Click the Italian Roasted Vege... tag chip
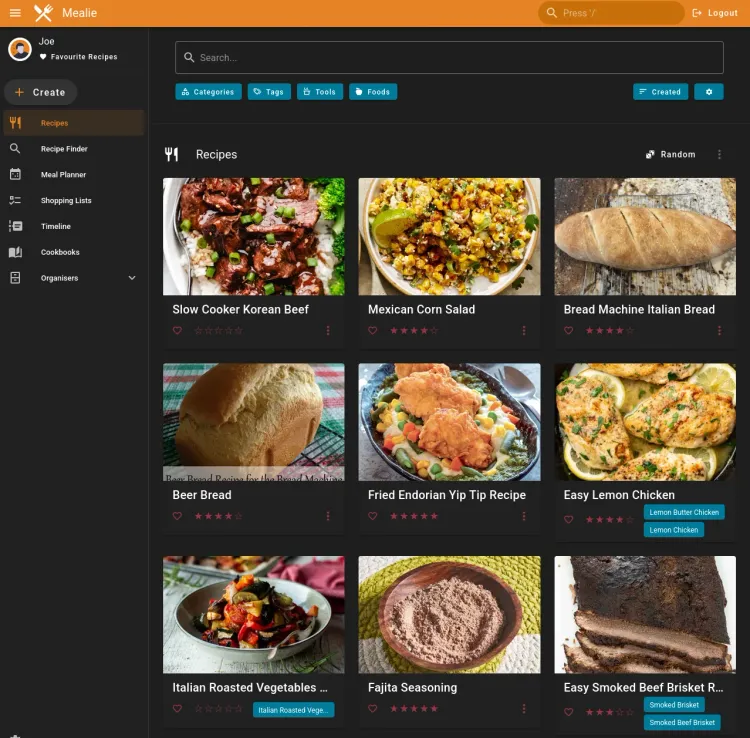 coord(293,710)
